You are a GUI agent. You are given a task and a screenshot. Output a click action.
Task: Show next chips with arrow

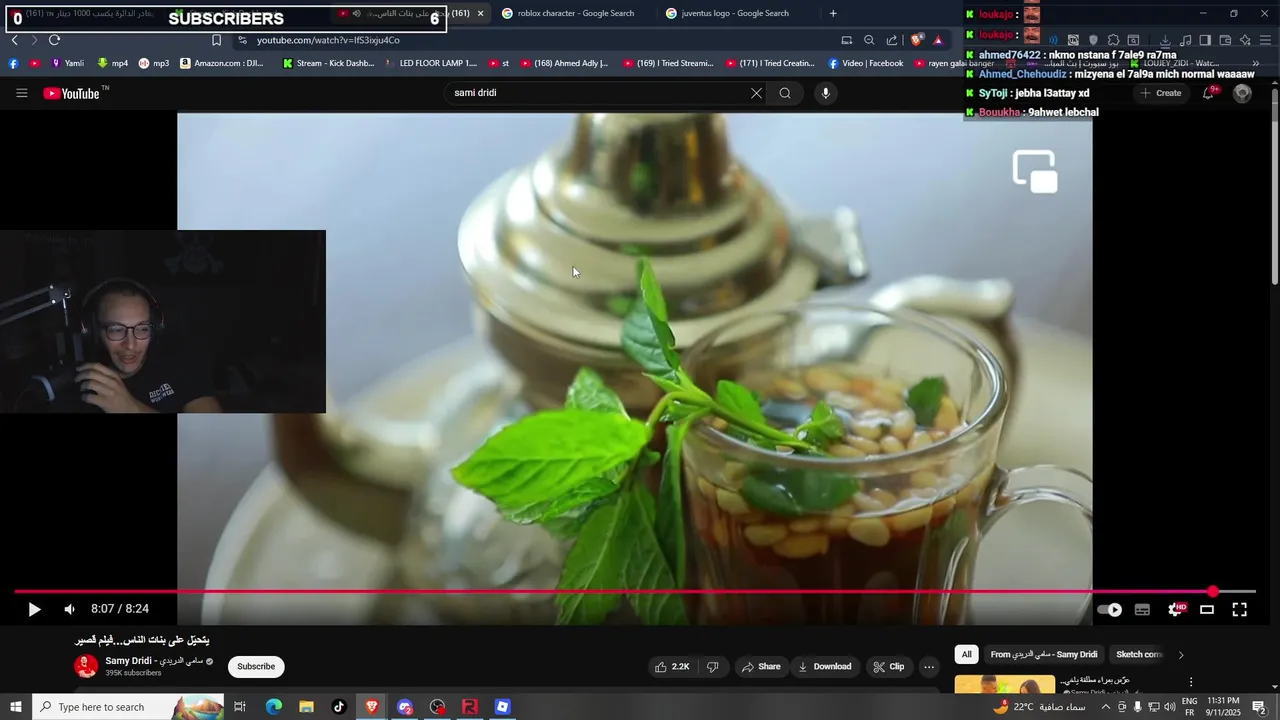click(x=1181, y=655)
